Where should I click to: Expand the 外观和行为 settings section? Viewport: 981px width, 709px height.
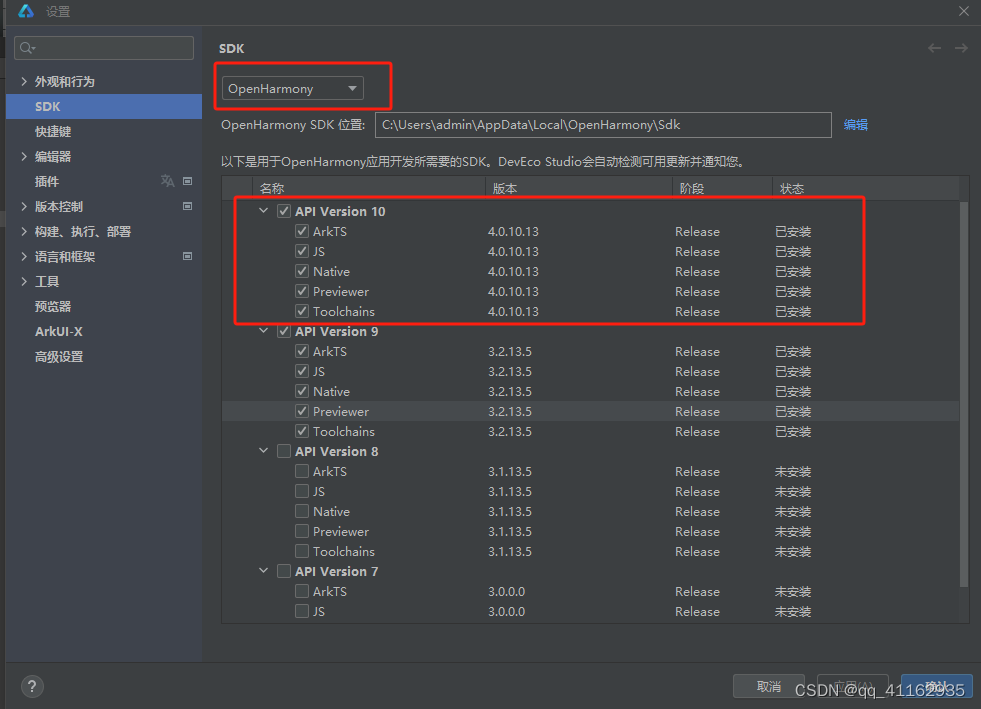point(24,81)
